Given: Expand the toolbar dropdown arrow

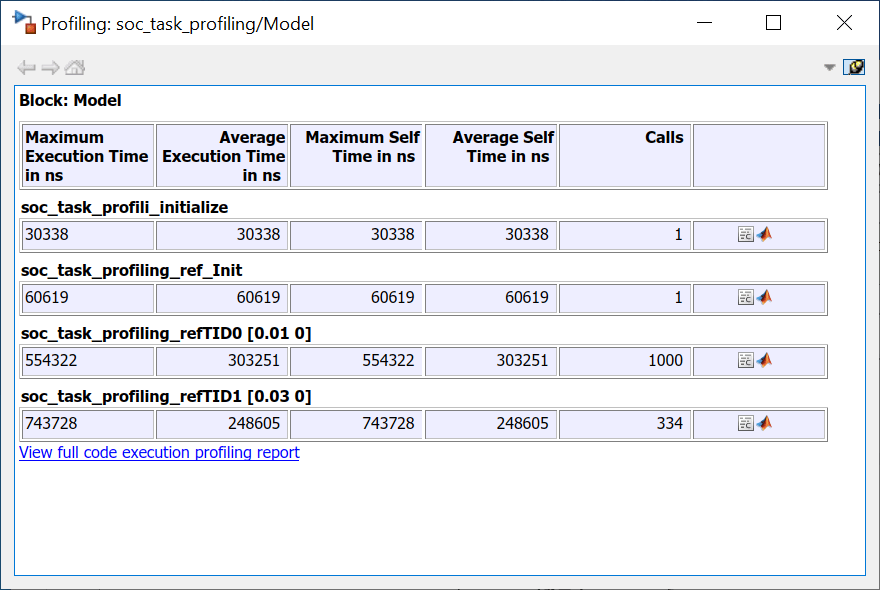Looking at the screenshot, I should [x=829, y=68].
